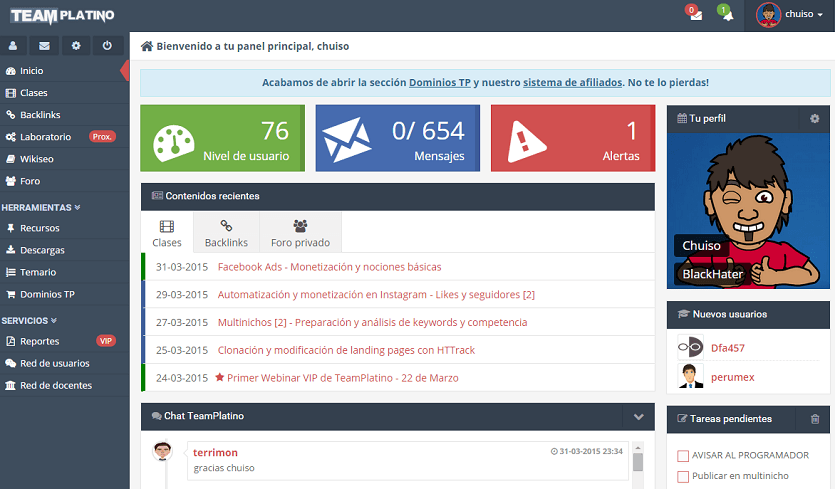Click the envelope icon on Mensajes card
The height and width of the screenshot is (489, 835).
pos(347,140)
